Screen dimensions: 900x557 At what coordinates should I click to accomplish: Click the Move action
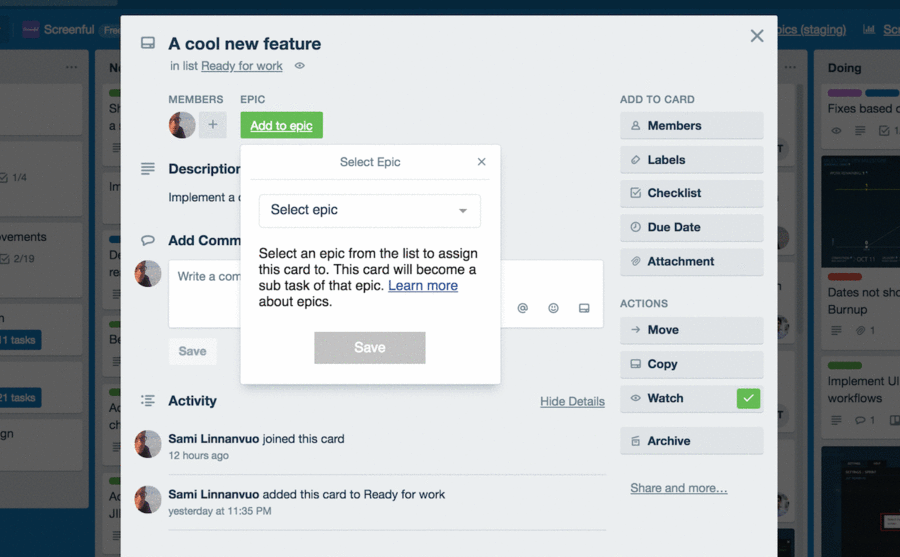691,330
